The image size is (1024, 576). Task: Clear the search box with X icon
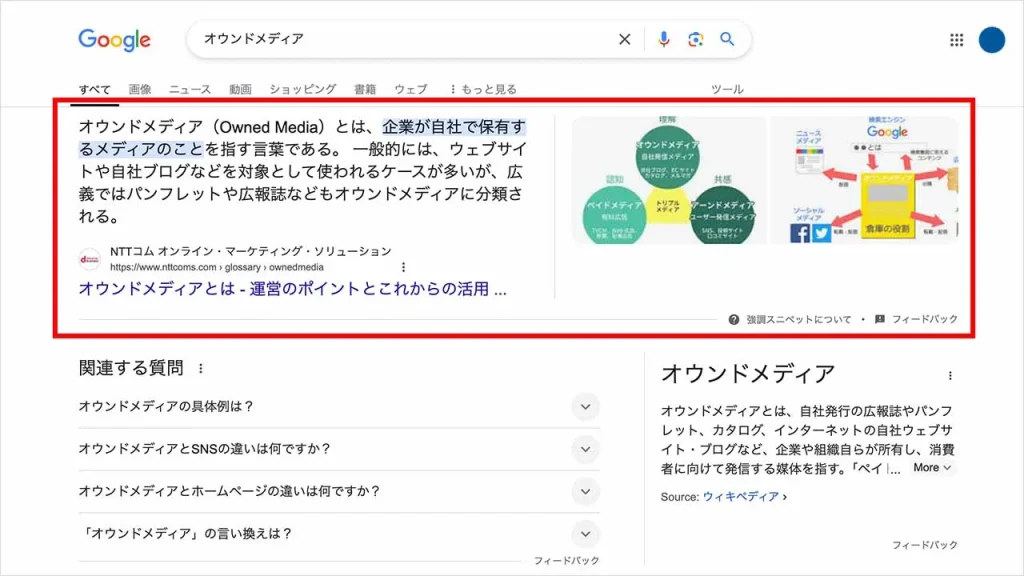(x=625, y=40)
